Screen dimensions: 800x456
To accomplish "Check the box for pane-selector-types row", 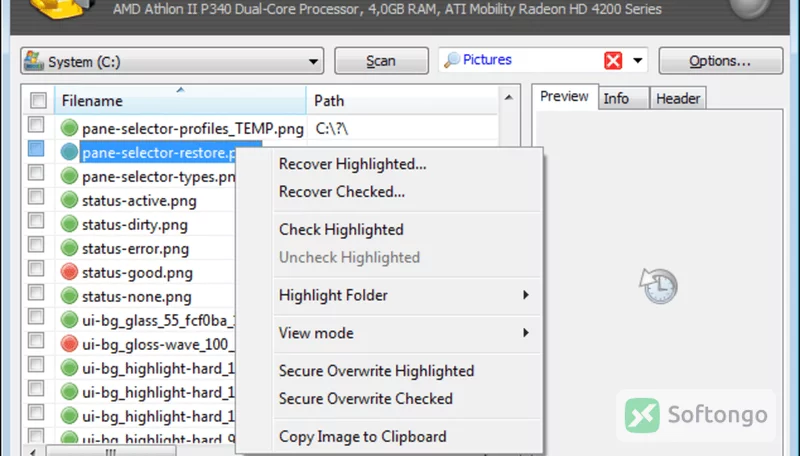I will click(36, 172).
